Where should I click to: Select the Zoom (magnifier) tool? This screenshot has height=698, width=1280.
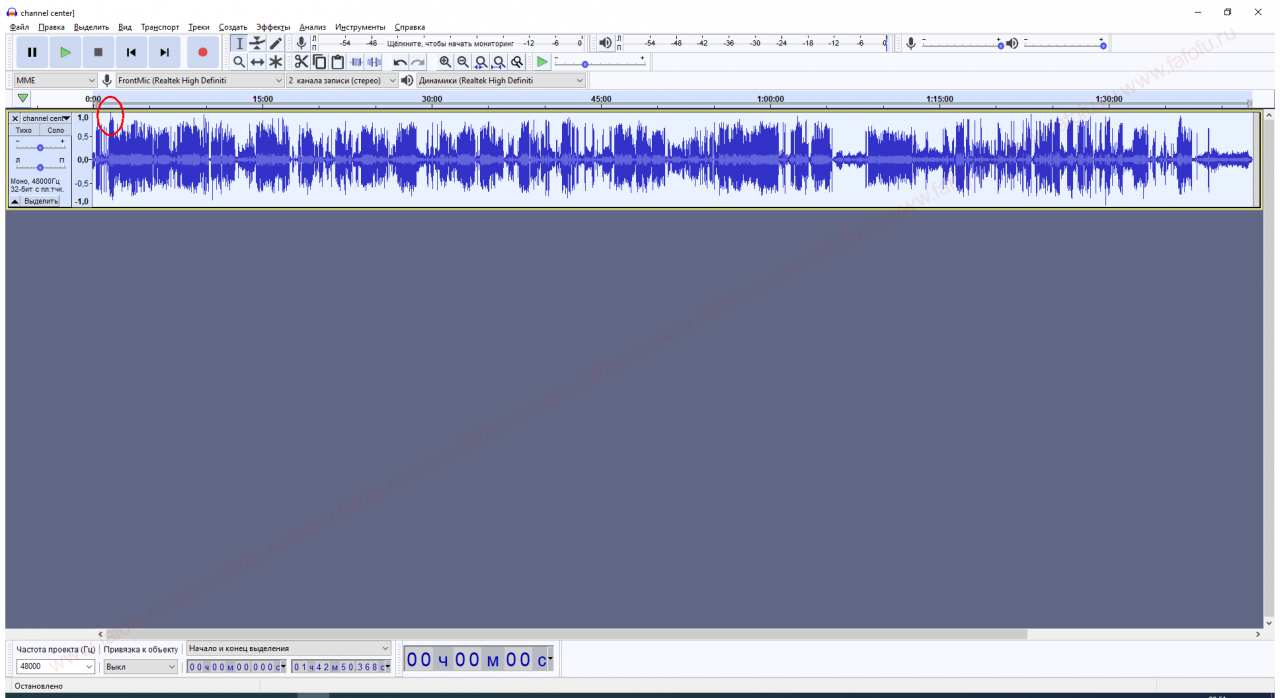pos(239,62)
